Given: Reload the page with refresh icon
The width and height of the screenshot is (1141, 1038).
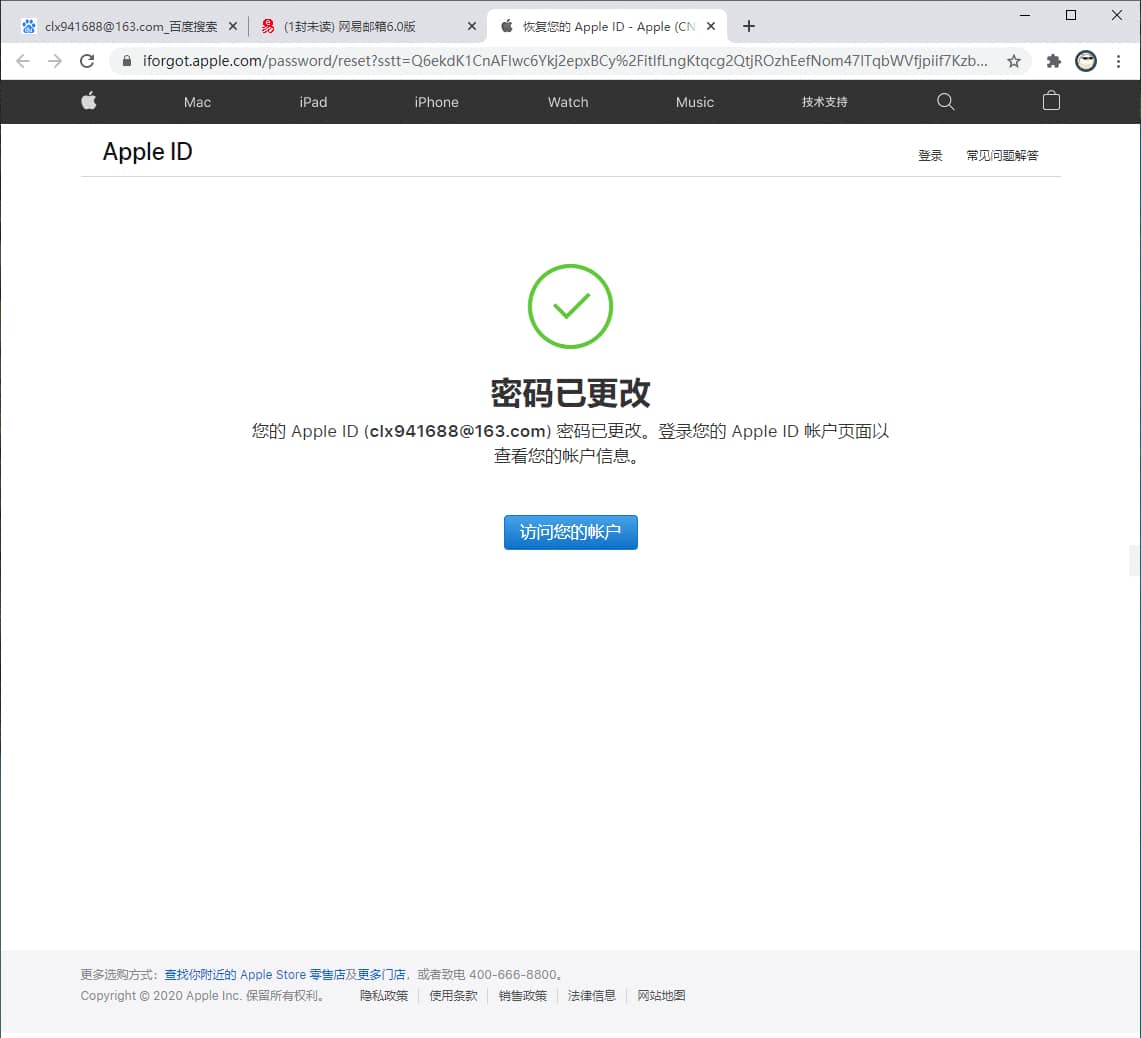Looking at the screenshot, I should [x=87, y=61].
